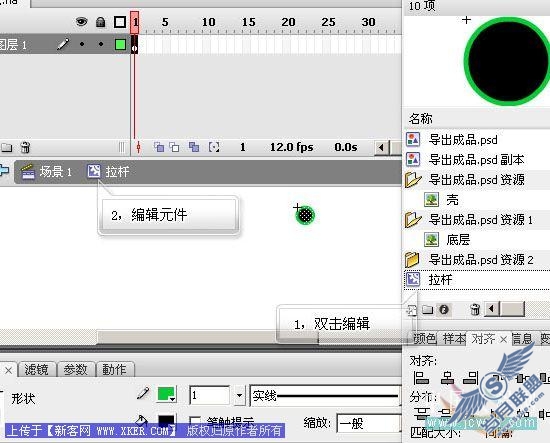This screenshot has height=443, width=550.
Task: Open stroke height slider dropdown arrow
Action: 239,396
